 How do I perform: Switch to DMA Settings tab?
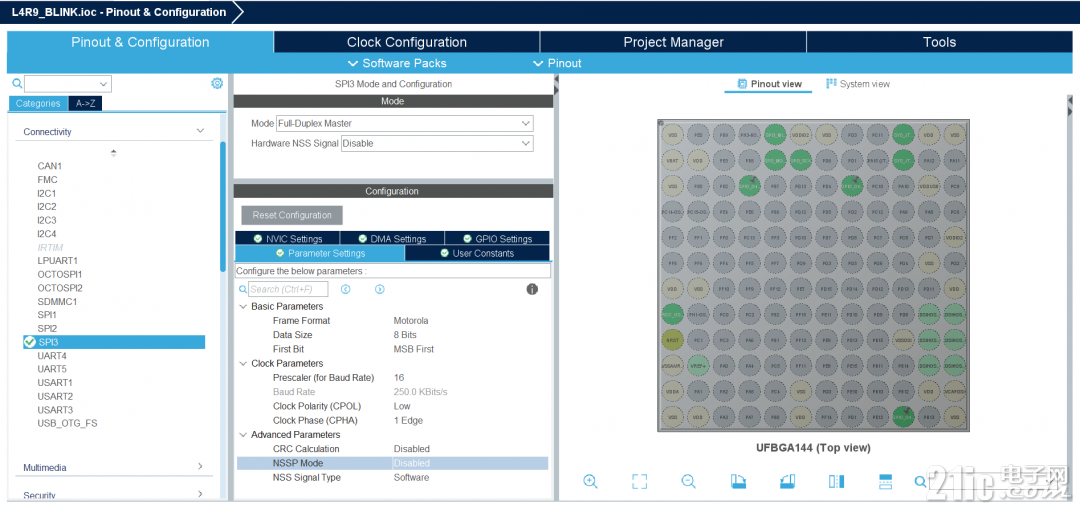click(x=392, y=239)
